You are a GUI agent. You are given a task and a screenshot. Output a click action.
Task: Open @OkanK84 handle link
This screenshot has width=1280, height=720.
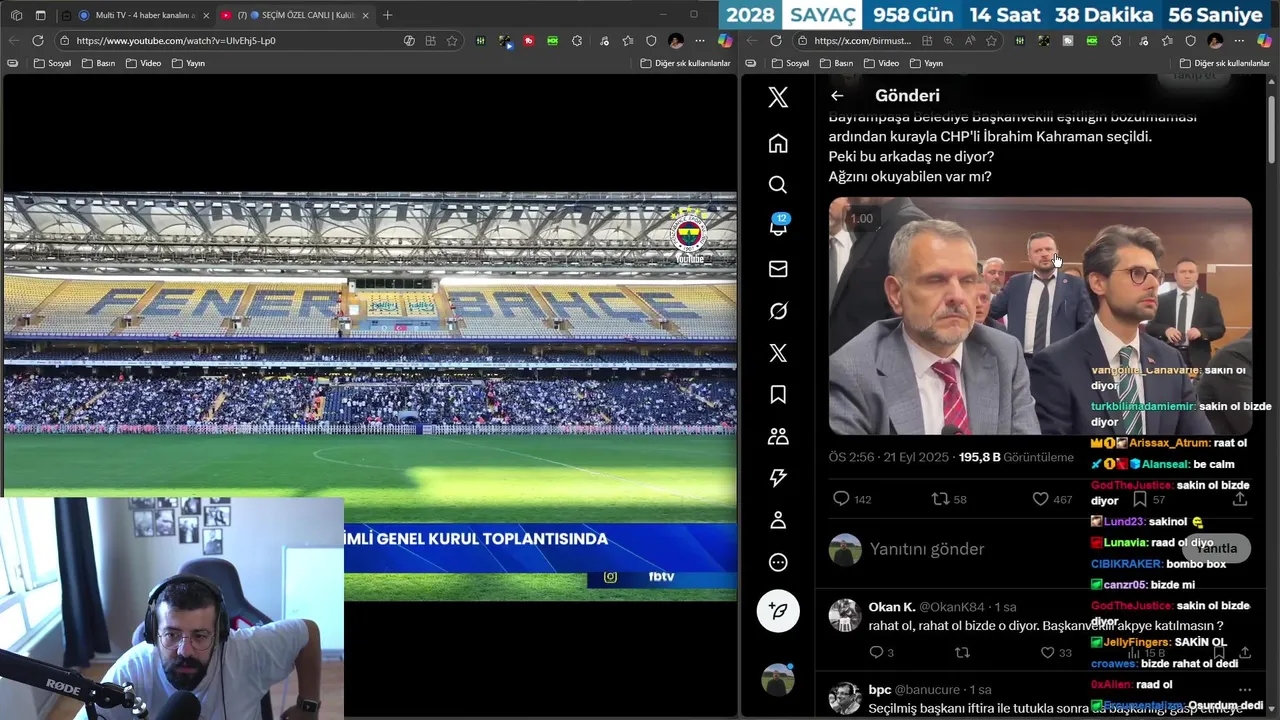click(952, 607)
